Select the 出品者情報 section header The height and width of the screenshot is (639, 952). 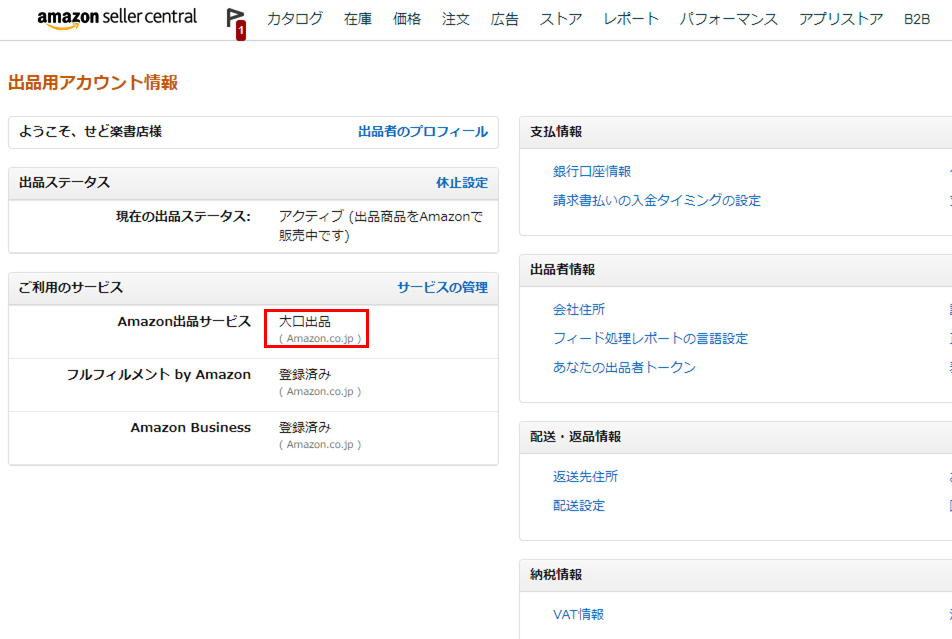click(562, 269)
